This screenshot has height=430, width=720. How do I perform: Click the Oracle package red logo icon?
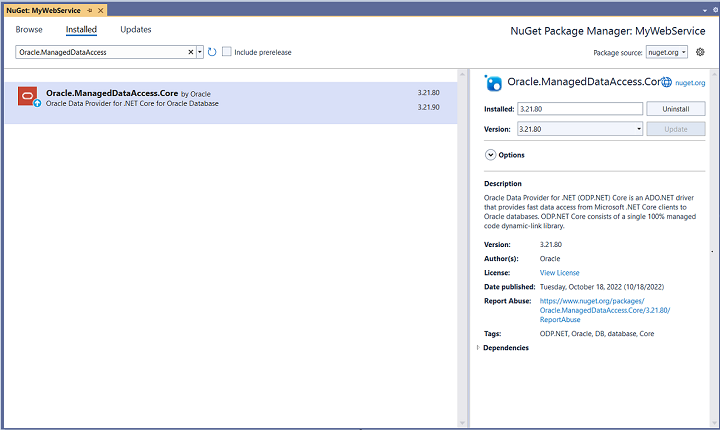[x=28, y=96]
